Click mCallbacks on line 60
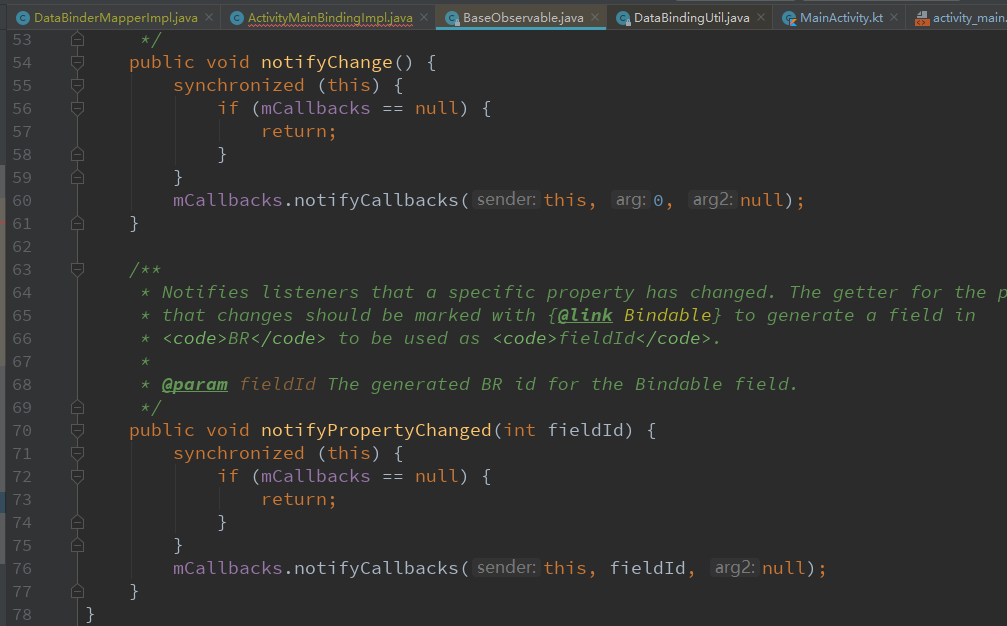1007x626 pixels. [227, 200]
